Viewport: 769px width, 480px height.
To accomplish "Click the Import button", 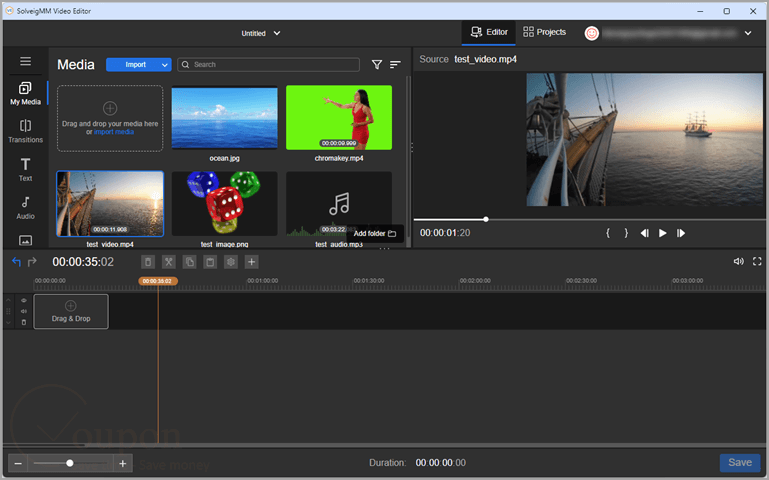I will point(135,65).
